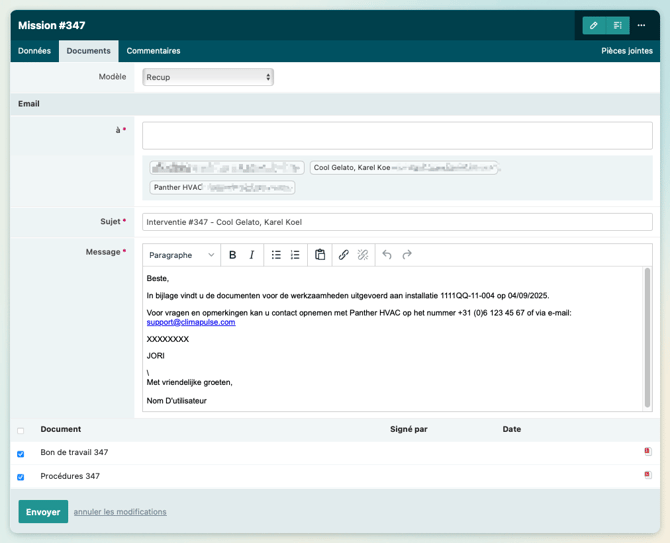670x543 pixels.
Task: Insert a numbered list
Action: [x=295, y=255]
